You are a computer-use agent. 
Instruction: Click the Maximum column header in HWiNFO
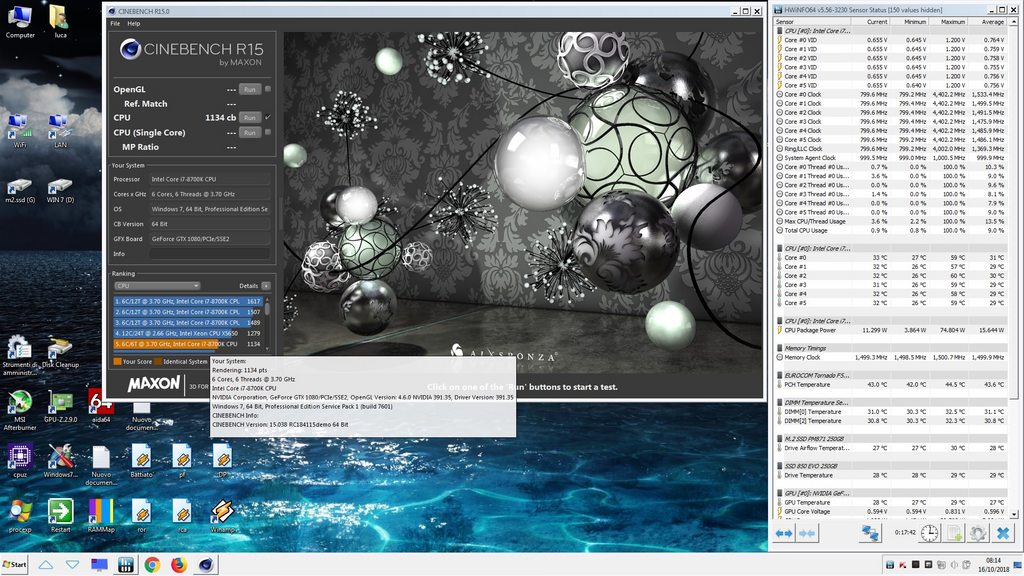click(948, 22)
